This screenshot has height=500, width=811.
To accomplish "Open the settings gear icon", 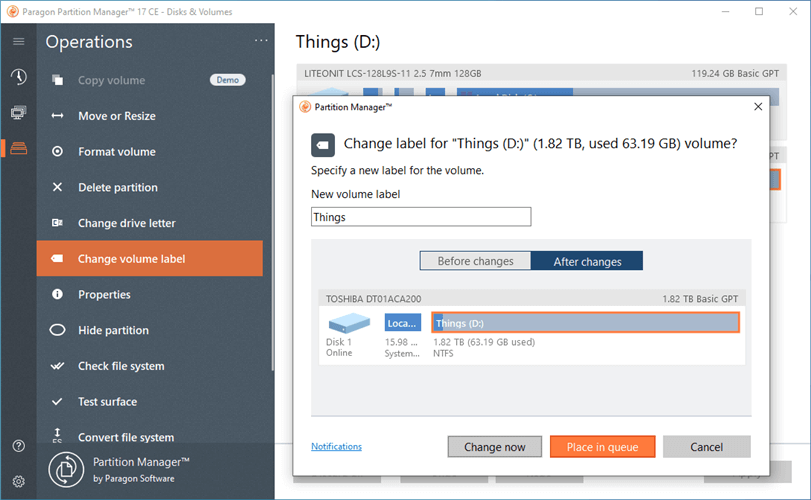I will click(19, 481).
